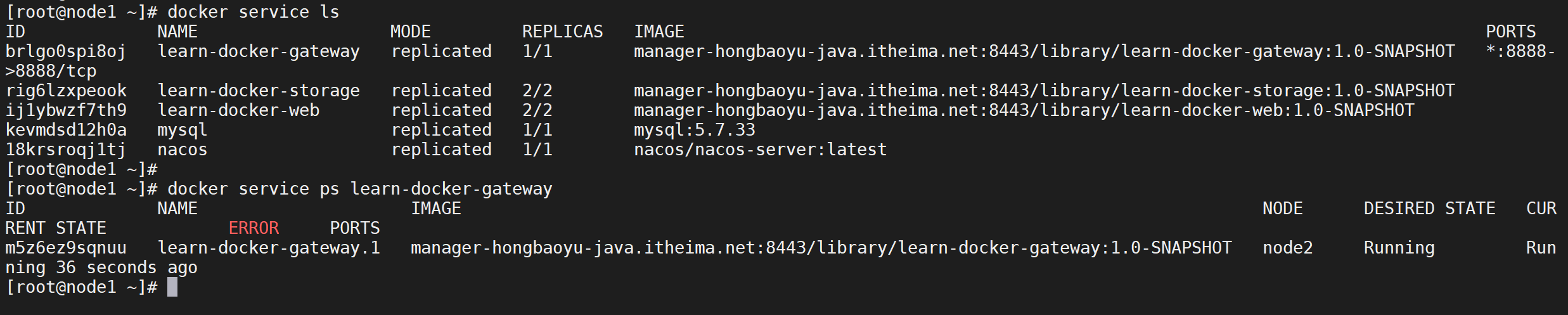1568x315 pixels.
Task: Click task ID m5z6ez9sqnuu
Action: coord(66,248)
